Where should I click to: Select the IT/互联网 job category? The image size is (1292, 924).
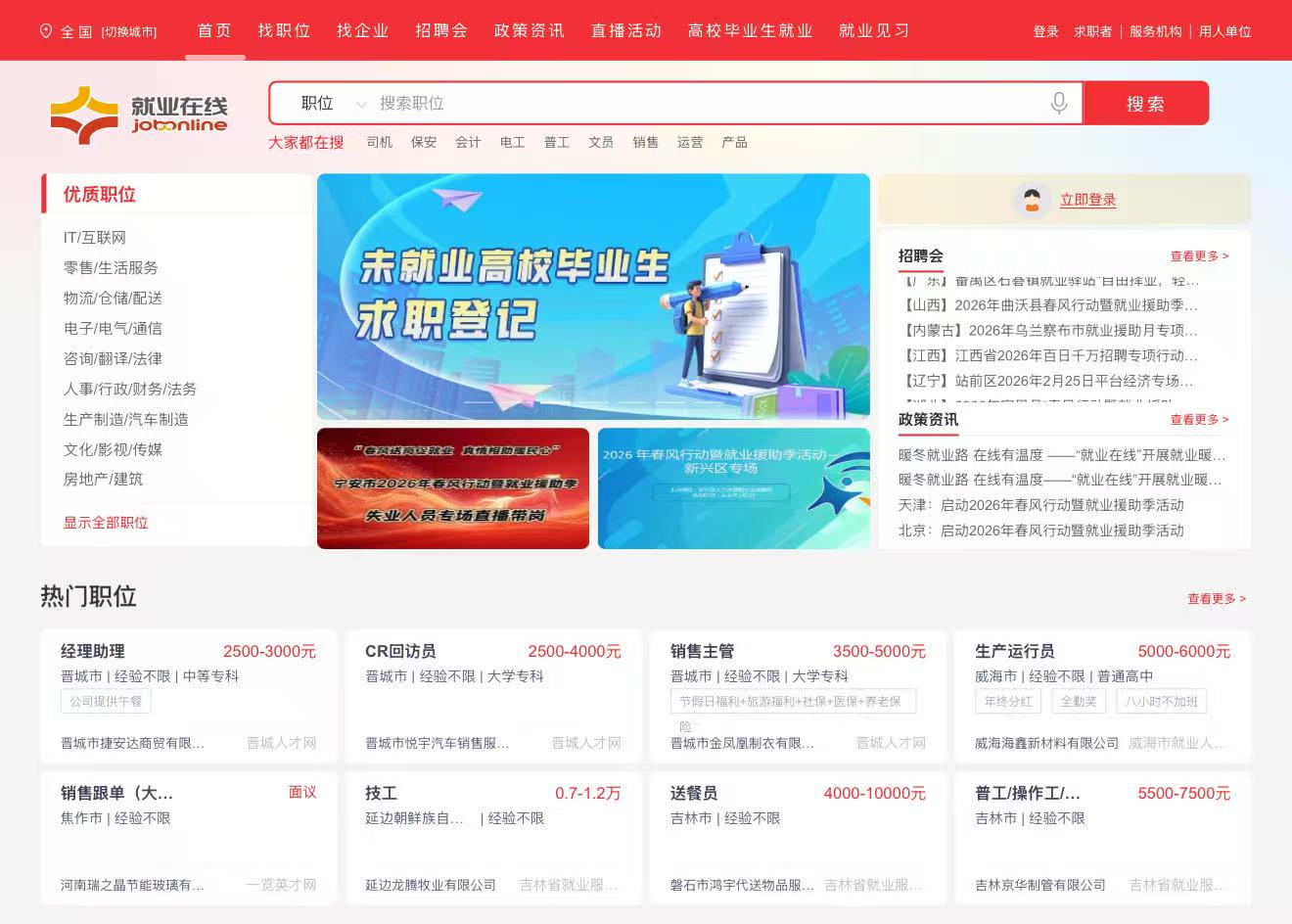(x=95, y=238)
